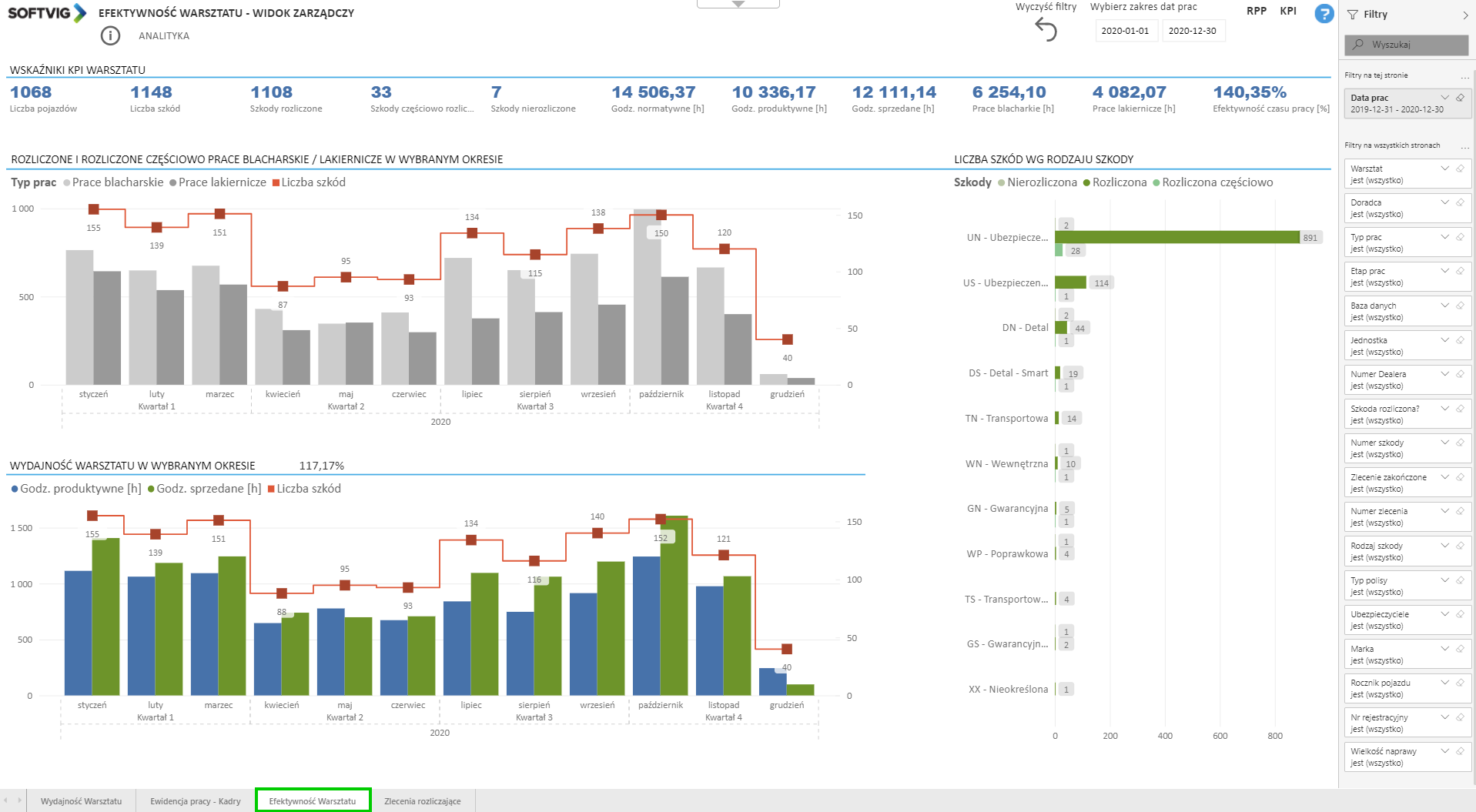Click the info icon beside ANALITYKA

[x=110, y=35]
